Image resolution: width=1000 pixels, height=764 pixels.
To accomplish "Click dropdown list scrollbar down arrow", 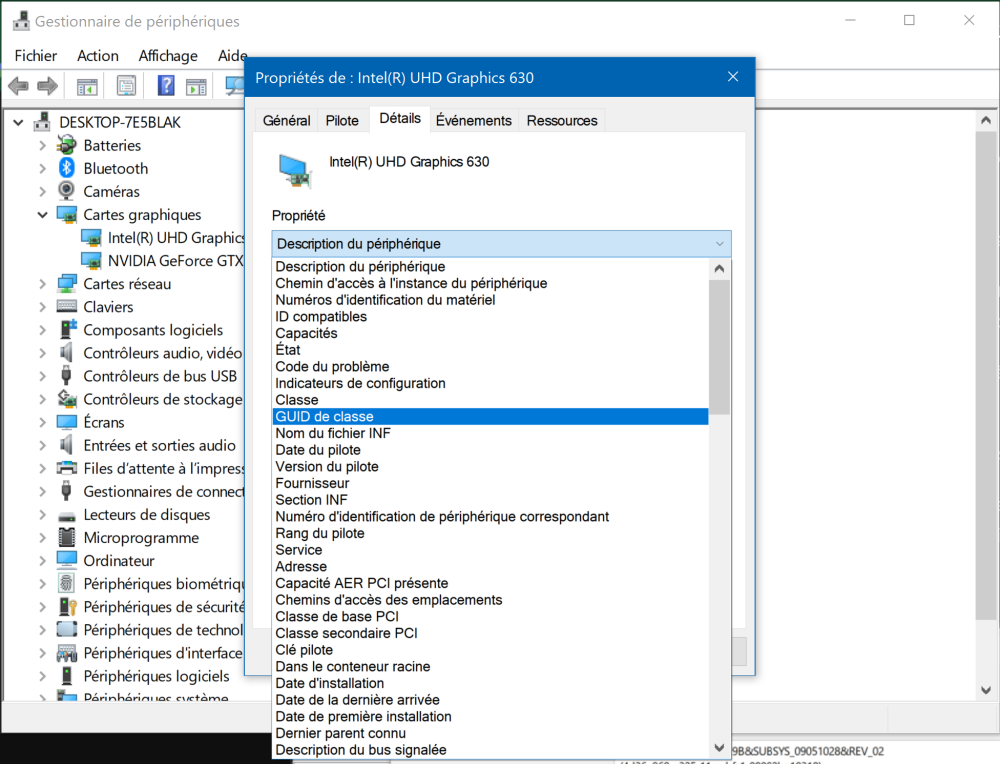I will (719, 747).
